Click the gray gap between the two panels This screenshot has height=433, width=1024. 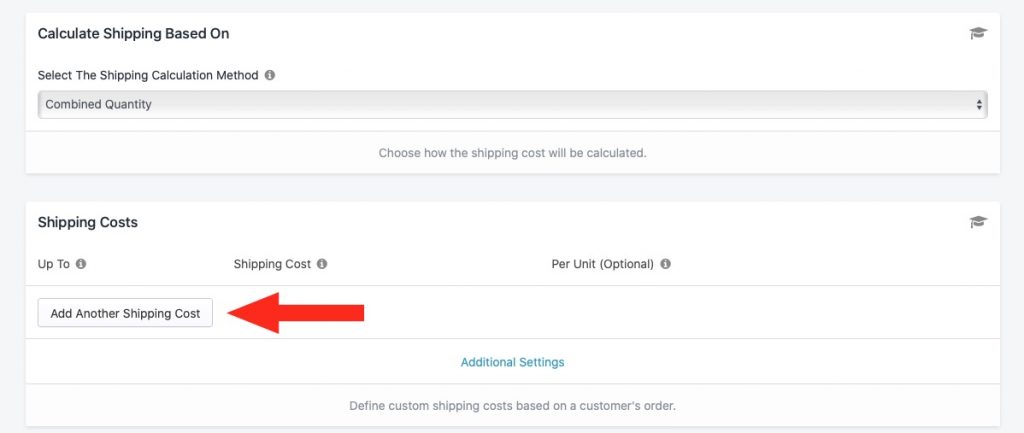(513, 187)
